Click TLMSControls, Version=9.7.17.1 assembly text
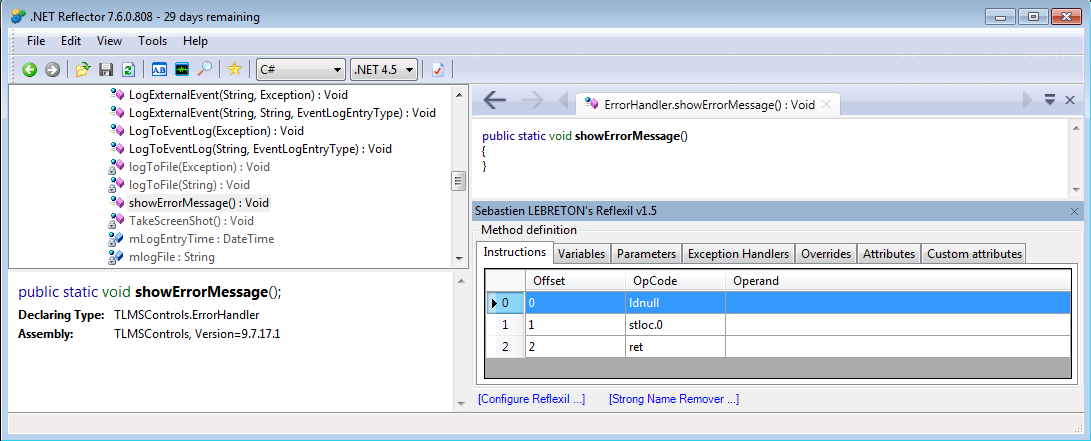The width and height of the screenshot is (1091, 441). tap(197, 334)
